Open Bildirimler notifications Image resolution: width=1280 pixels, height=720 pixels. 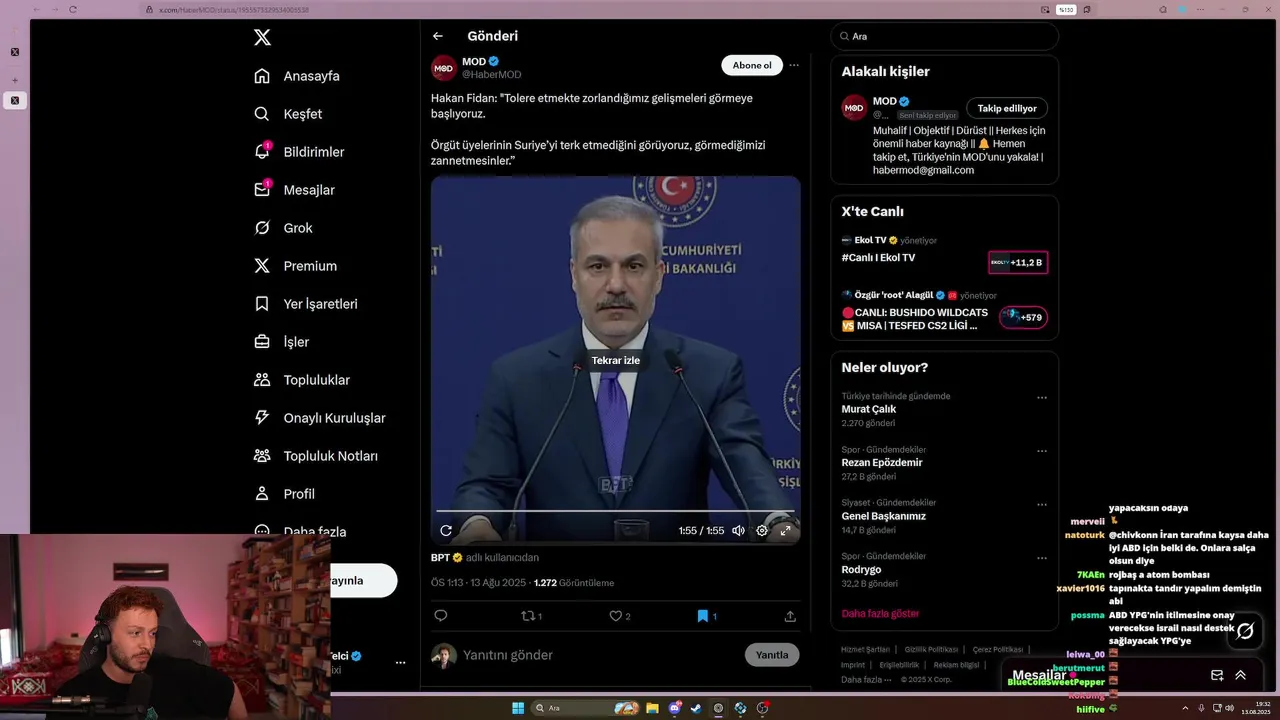(299, 152)
